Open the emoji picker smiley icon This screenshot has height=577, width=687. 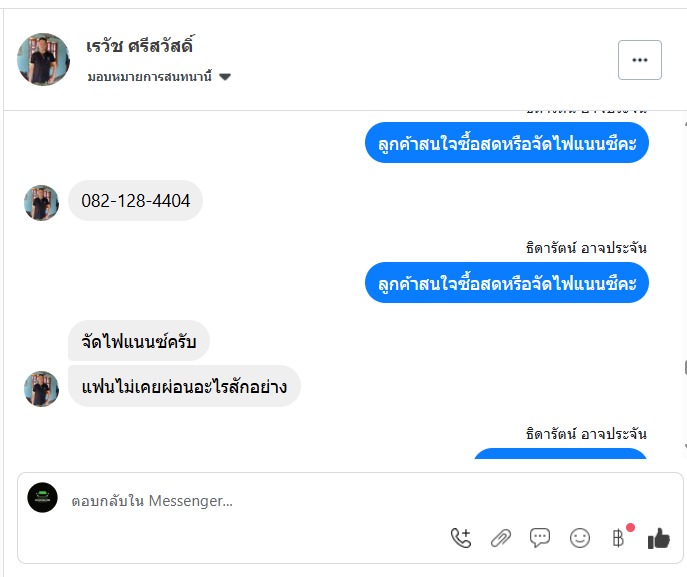tap(580, 538)
